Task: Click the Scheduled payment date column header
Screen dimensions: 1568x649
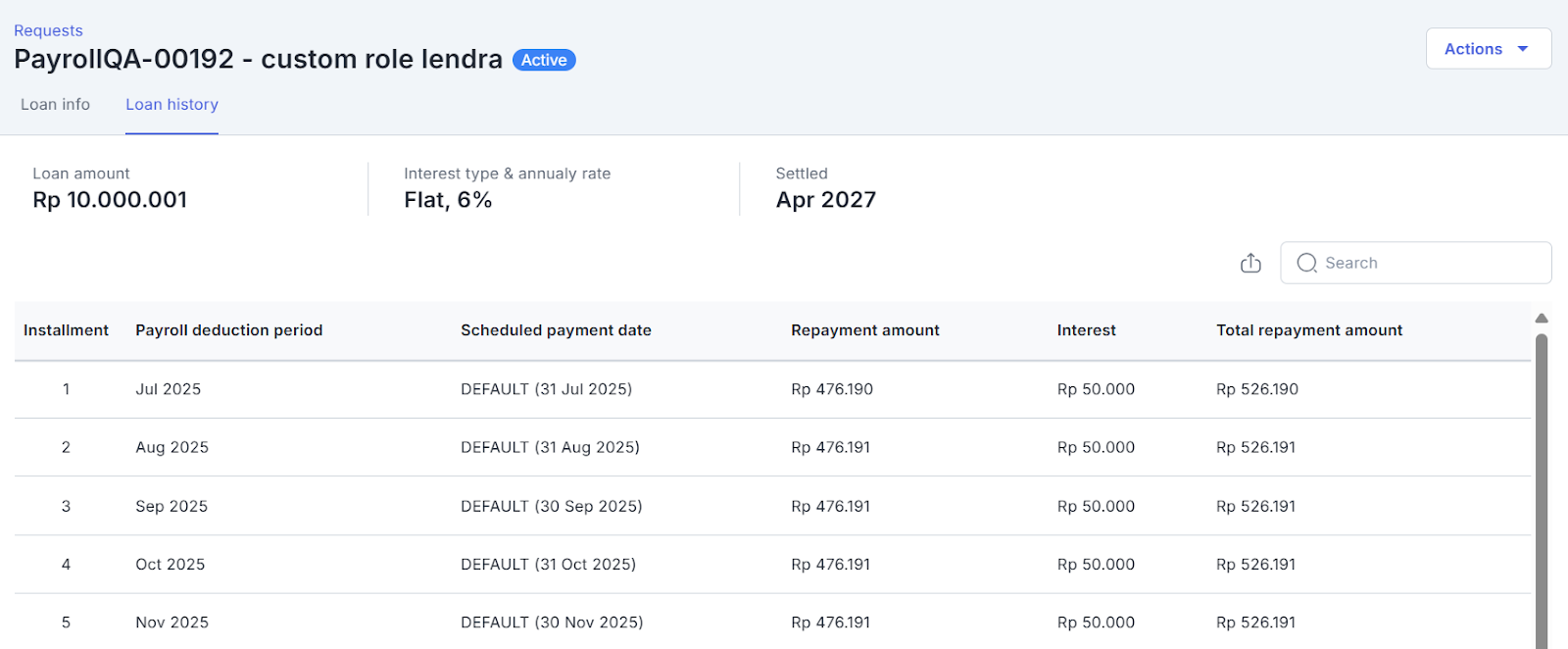Action: [x=556, y=330]
